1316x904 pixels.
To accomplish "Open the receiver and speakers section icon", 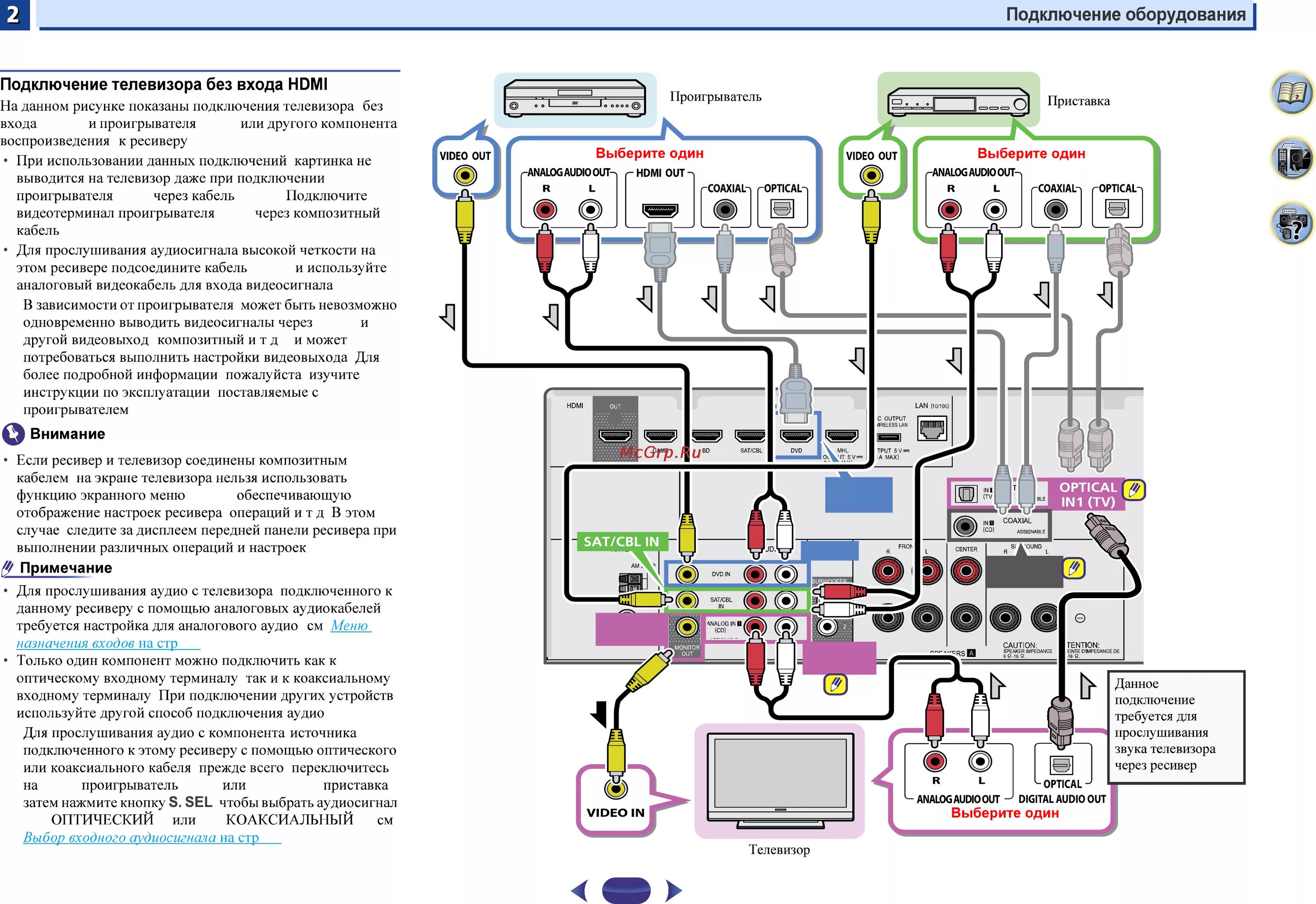I will [1291, 158].
